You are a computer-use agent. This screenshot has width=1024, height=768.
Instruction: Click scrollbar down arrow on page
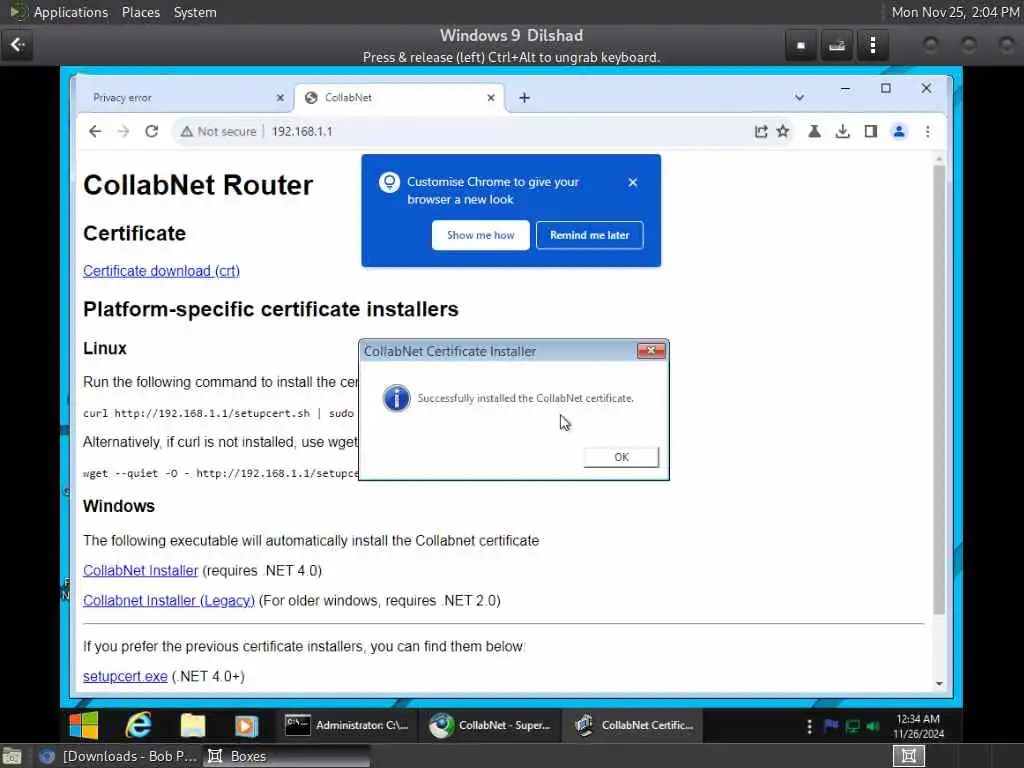939,684
